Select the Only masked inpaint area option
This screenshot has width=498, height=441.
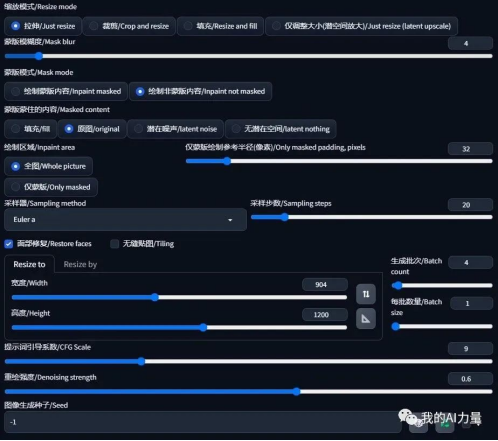(x=51, y=187)
